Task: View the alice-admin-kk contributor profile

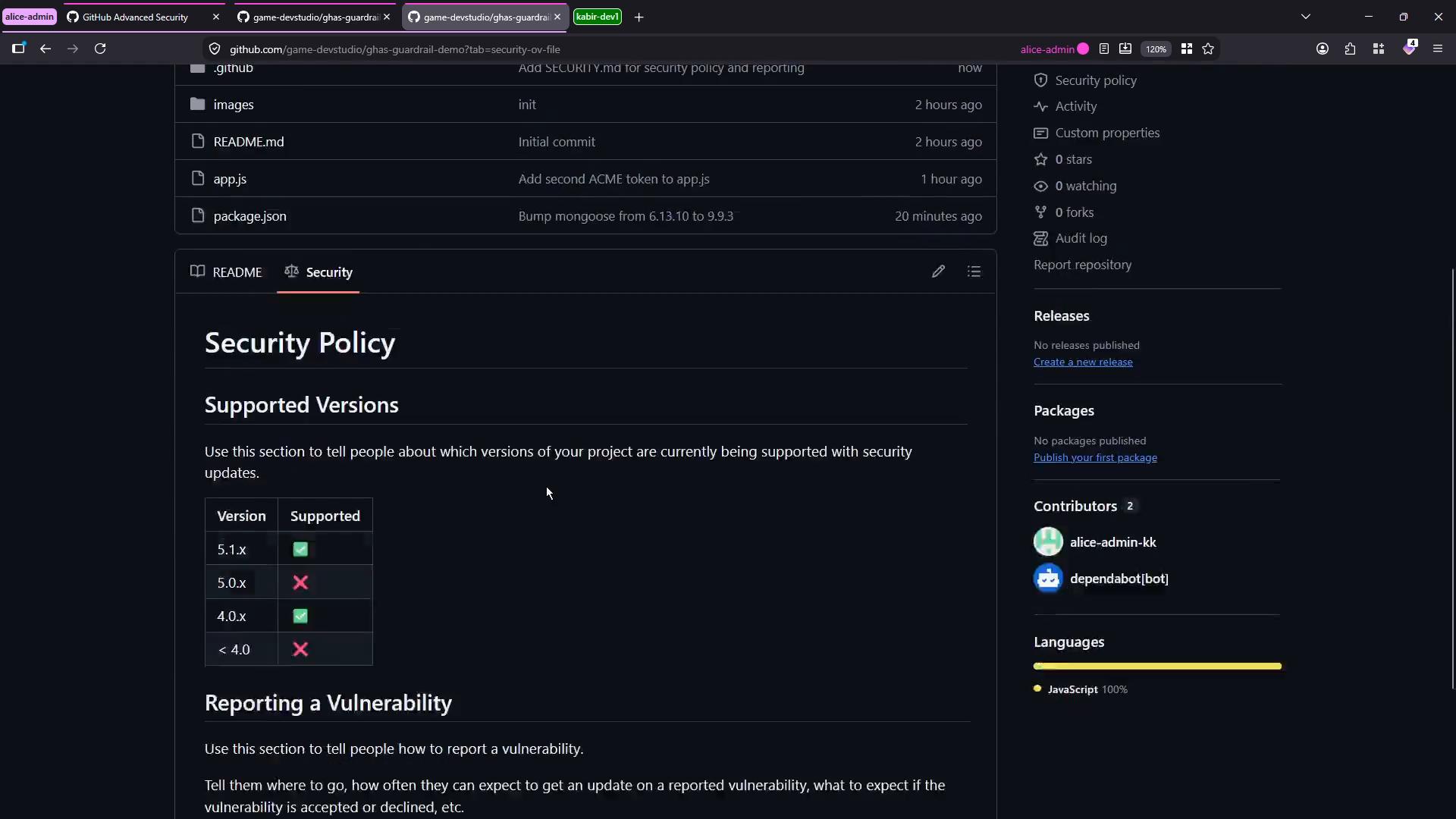Action: click(1112, 542)
